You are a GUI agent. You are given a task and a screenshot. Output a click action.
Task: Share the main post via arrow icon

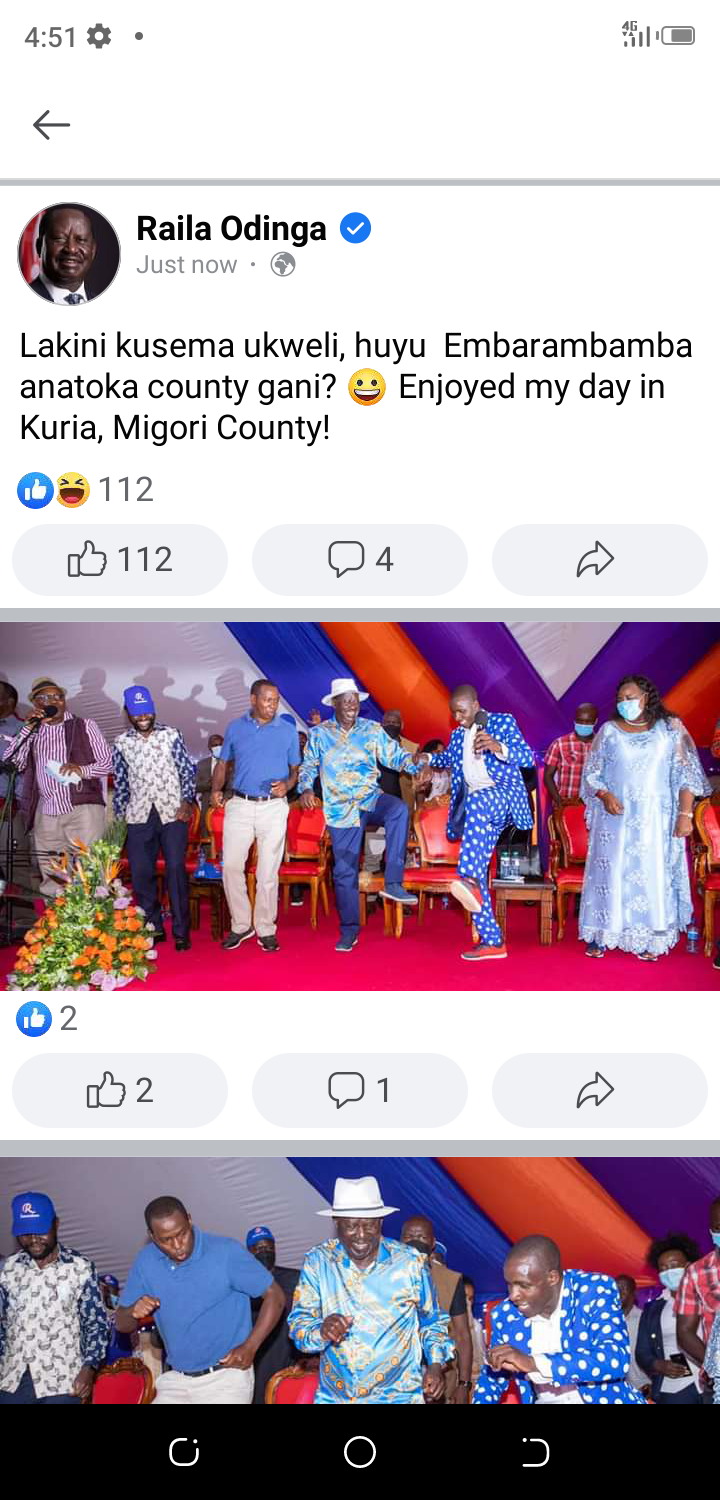pyautogui.click(x=599, y=559)
